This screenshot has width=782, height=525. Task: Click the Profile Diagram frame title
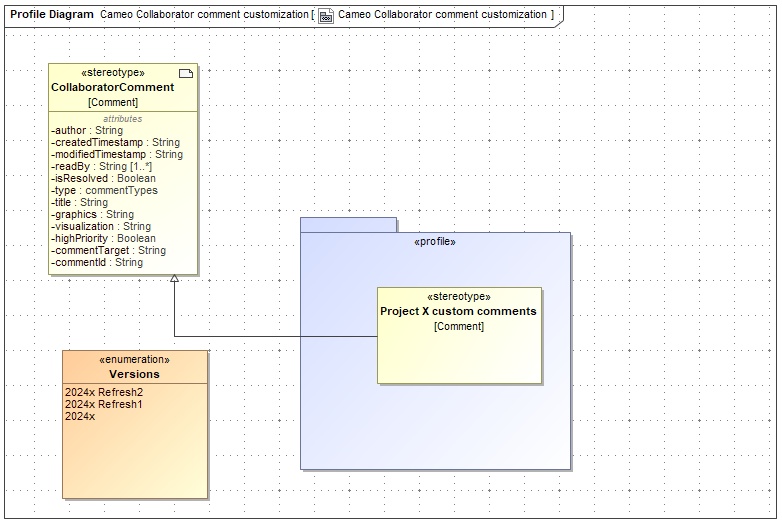tap(52, 15)
